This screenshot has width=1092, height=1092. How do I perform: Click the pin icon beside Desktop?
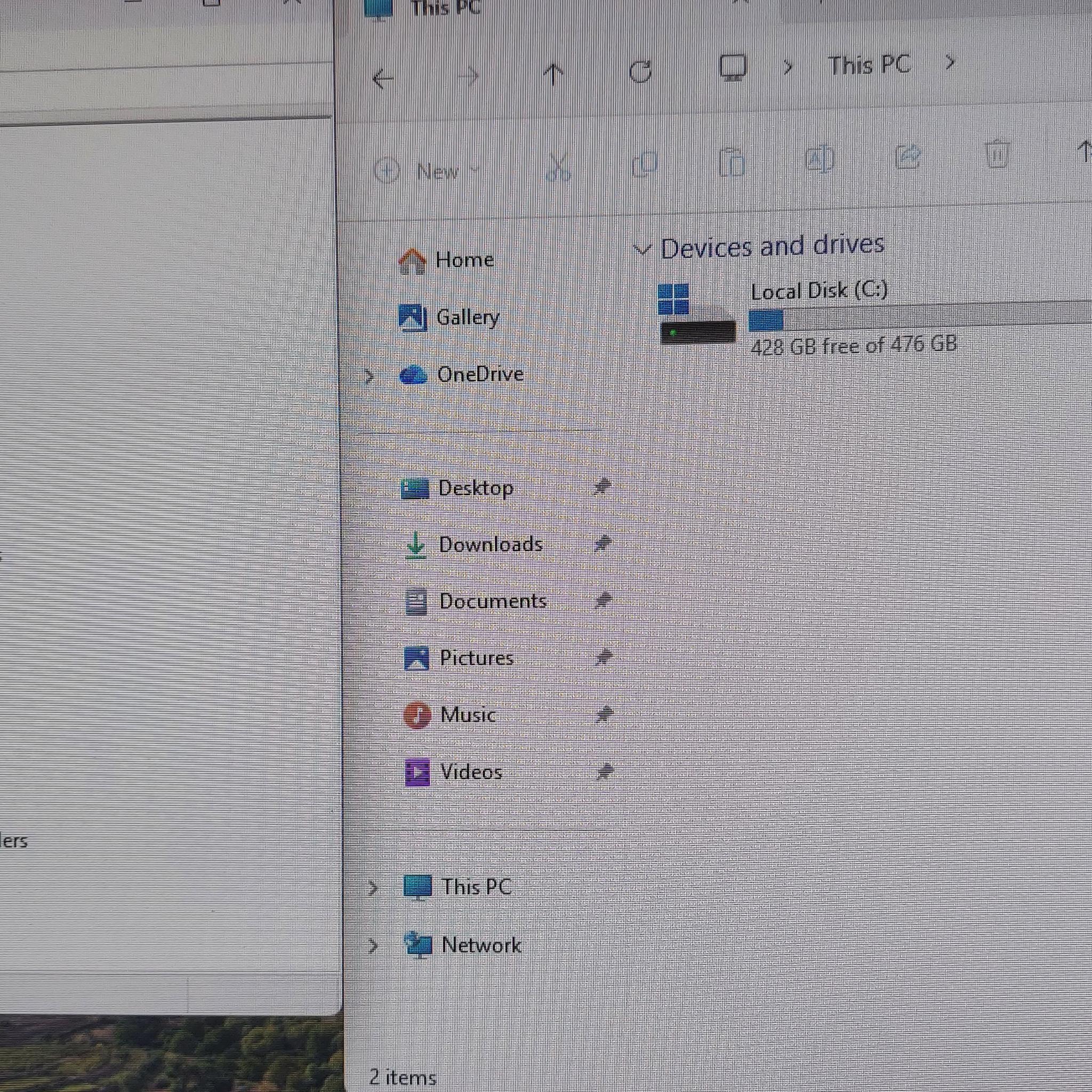coord(602,487)
